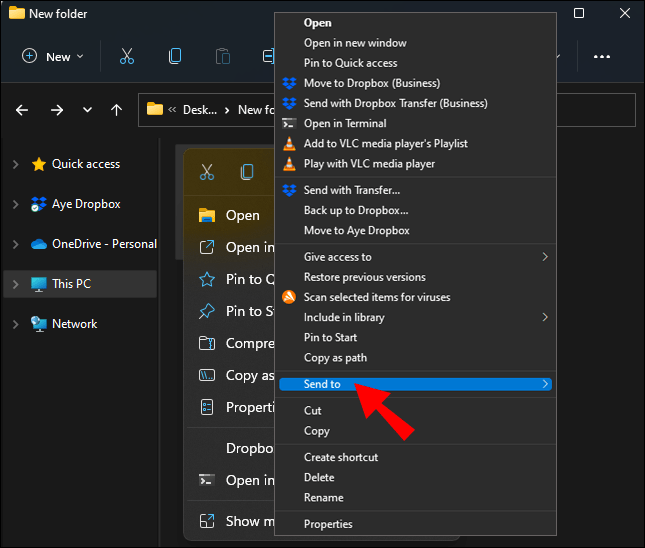
Task: Click the Dropbox icon beside Move to Dropbox (Business)
Action: click(289, 83)
